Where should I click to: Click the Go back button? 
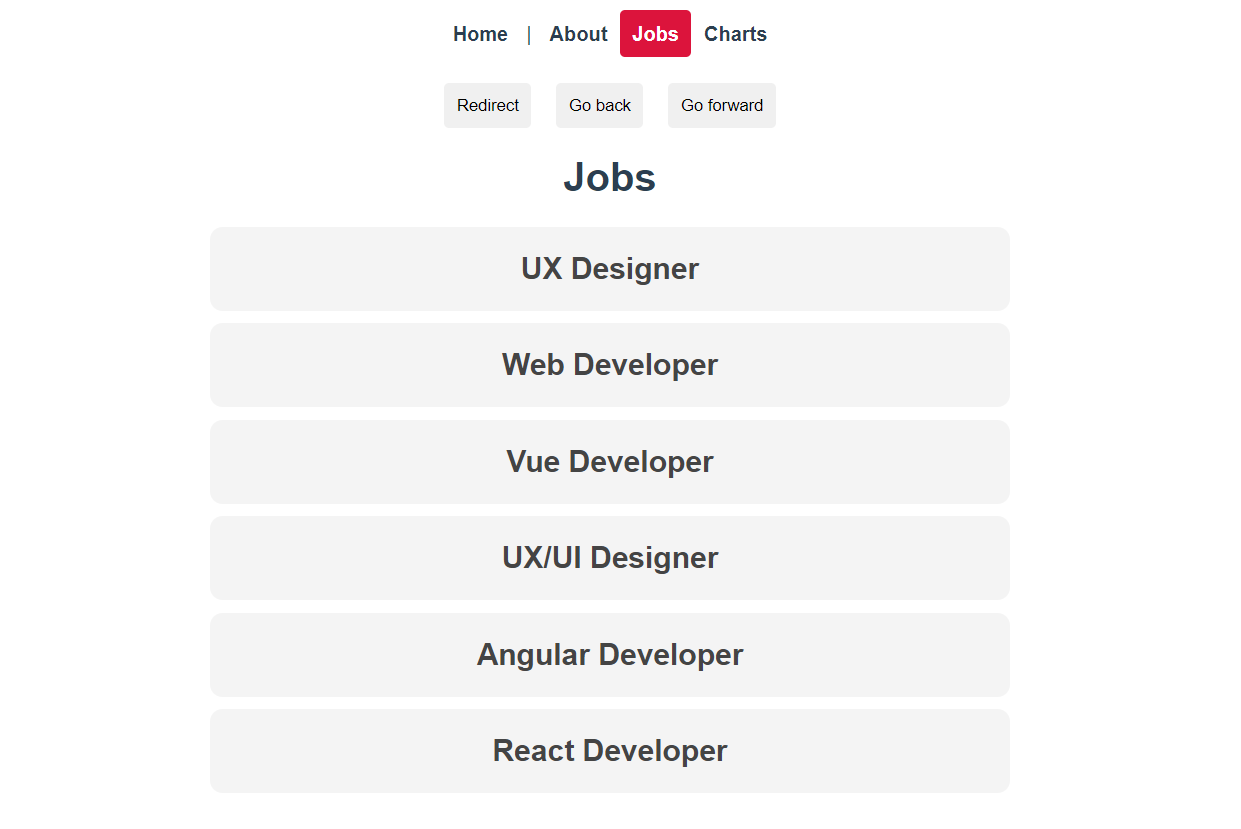(x=600, y=105)
